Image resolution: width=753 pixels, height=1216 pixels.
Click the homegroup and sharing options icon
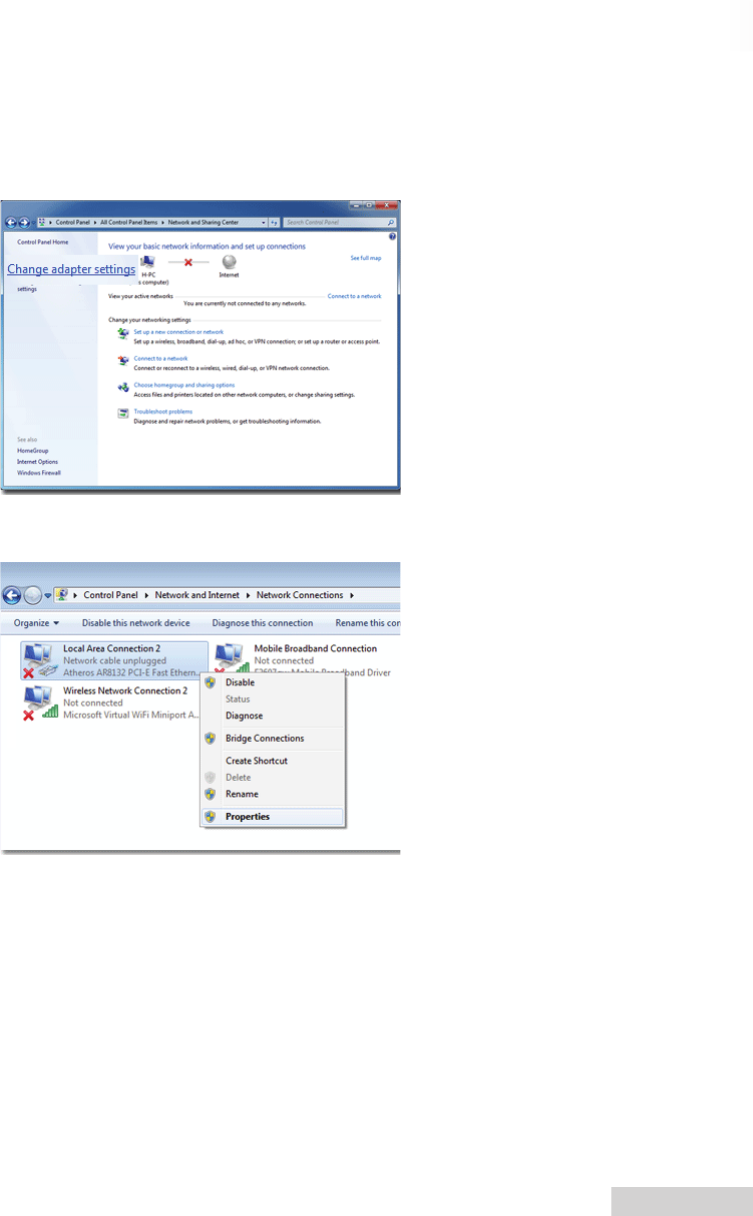pos(123,387)
